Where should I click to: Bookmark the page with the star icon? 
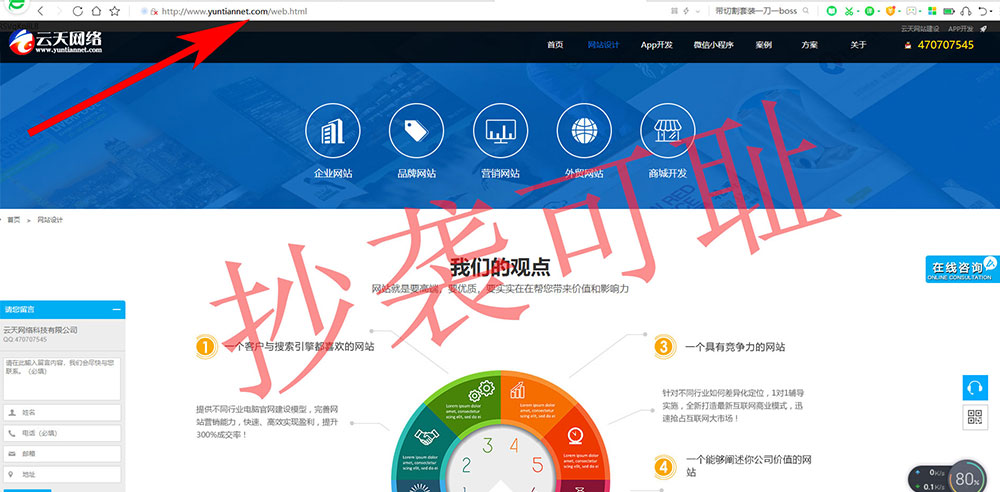pos(115,11)
